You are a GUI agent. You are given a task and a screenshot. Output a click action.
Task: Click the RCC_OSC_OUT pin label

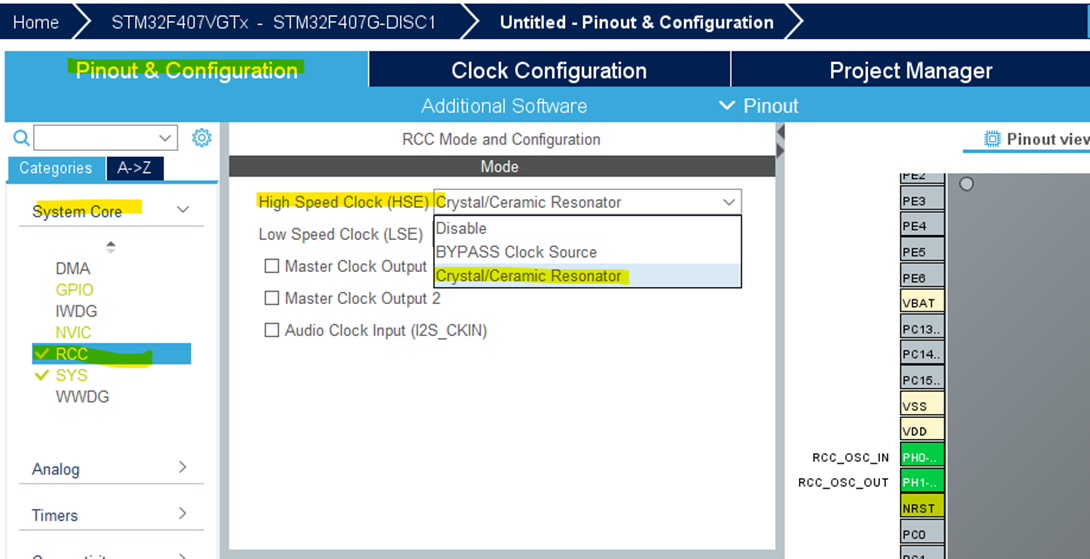[843, 483]
